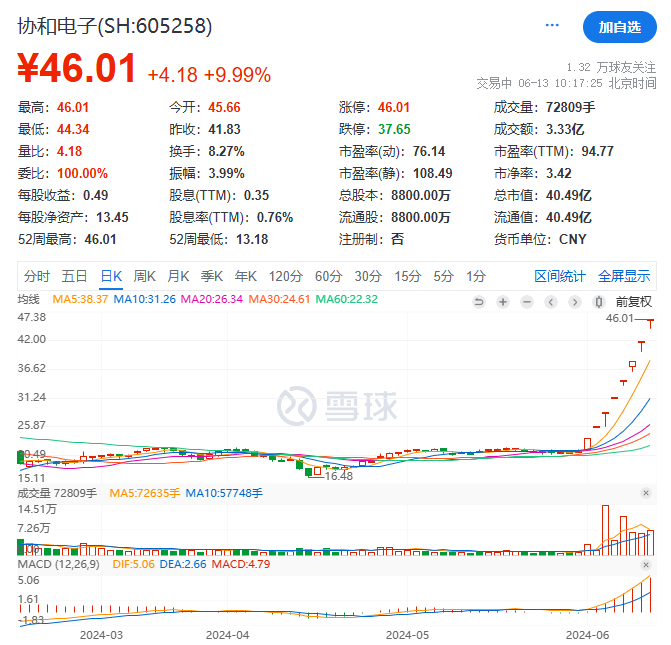
Task: Click the 1.32 万球友关注 follower count
Action: pyautogui.click(x=611, y=68)
